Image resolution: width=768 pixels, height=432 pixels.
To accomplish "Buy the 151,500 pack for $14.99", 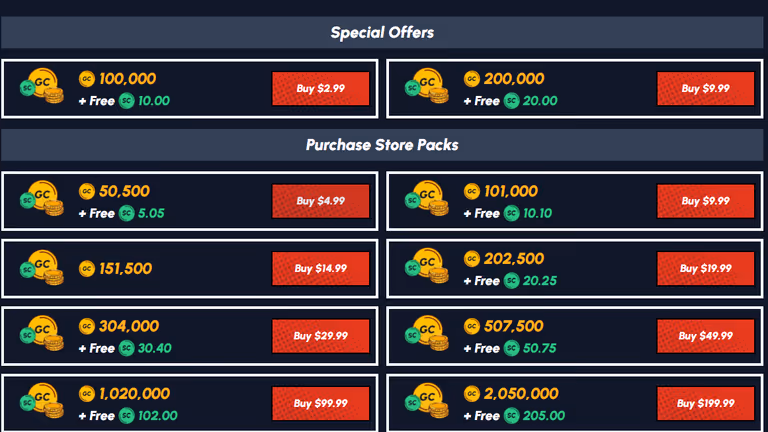I will 320,268.
